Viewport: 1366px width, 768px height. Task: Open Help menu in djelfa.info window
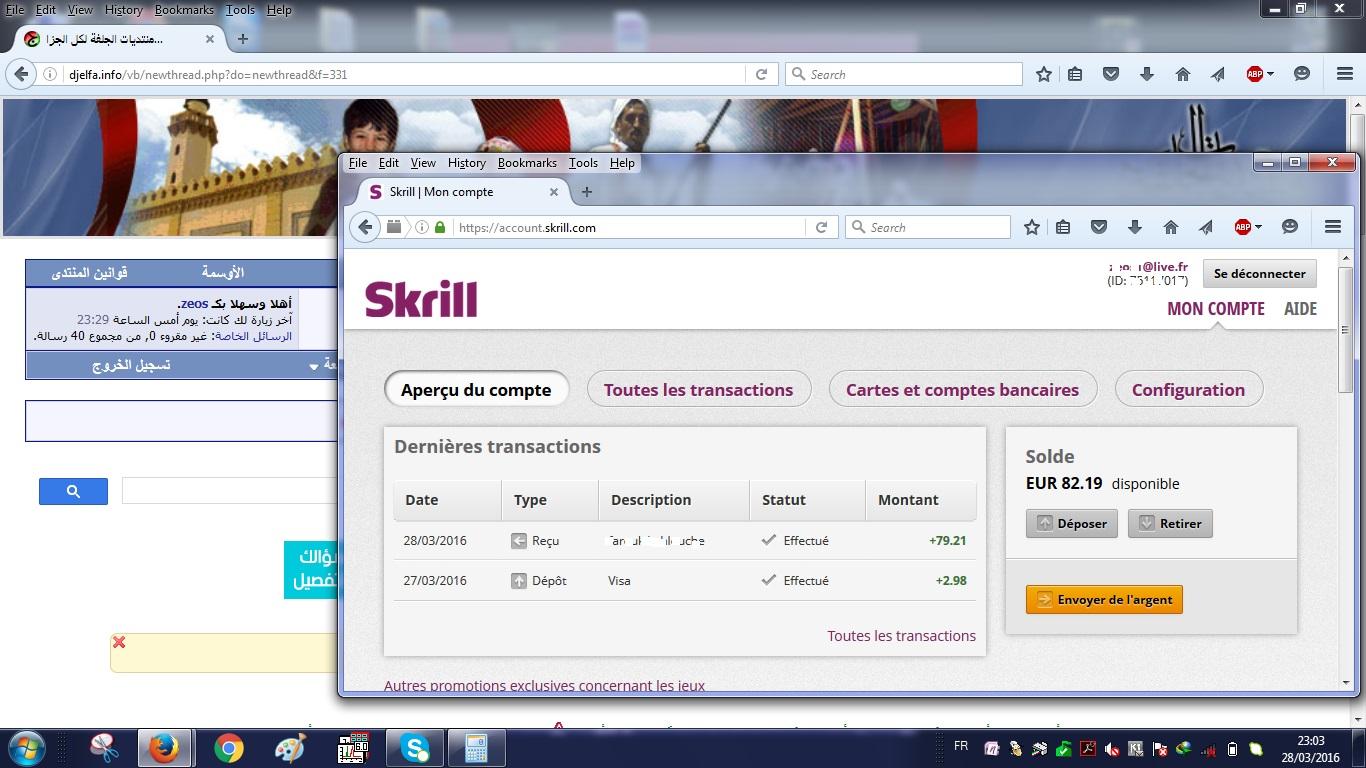[279, 10]
